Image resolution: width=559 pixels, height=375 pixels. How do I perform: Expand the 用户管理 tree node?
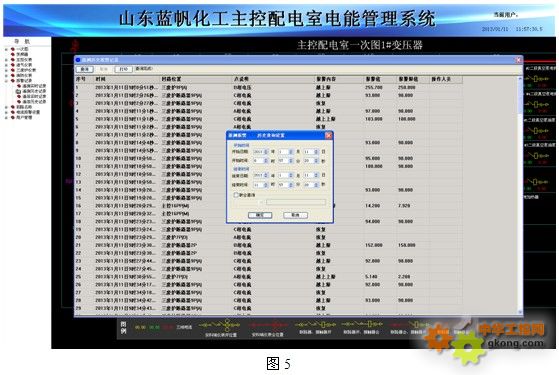pos(6,117)
